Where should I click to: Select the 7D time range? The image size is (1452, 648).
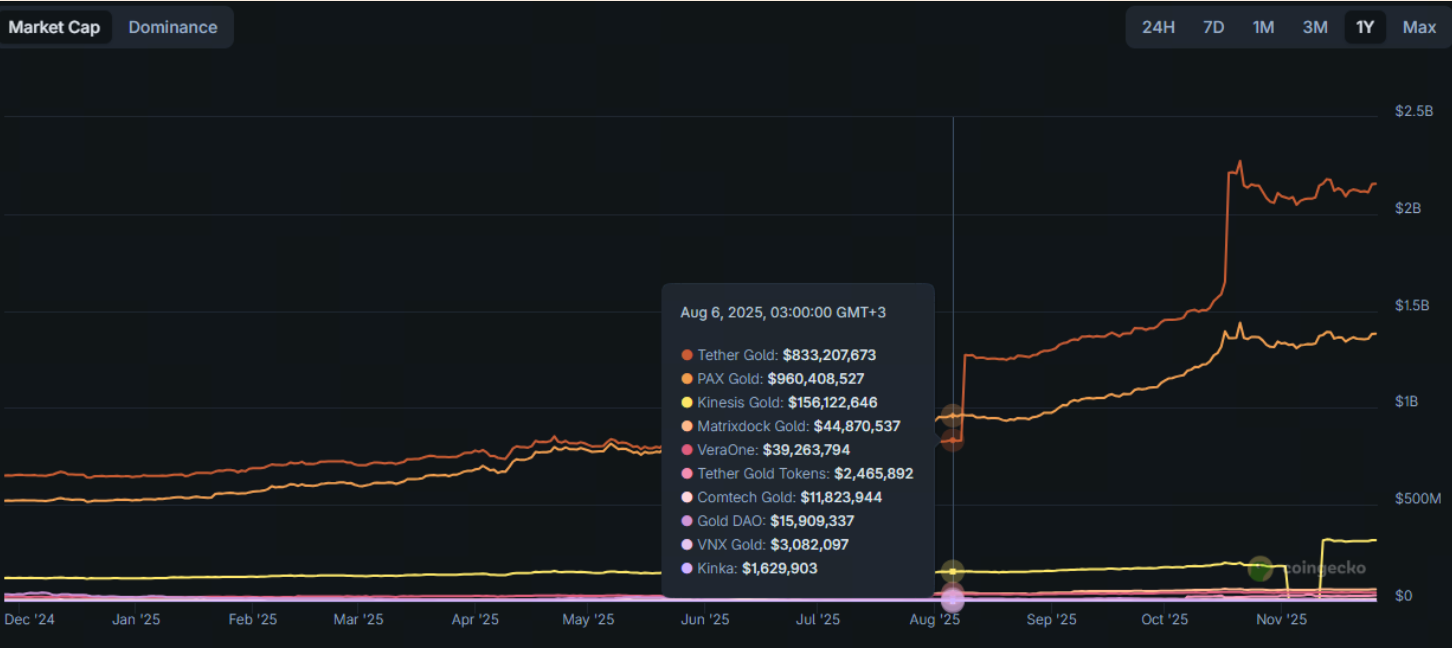[x=1213, y=27]
